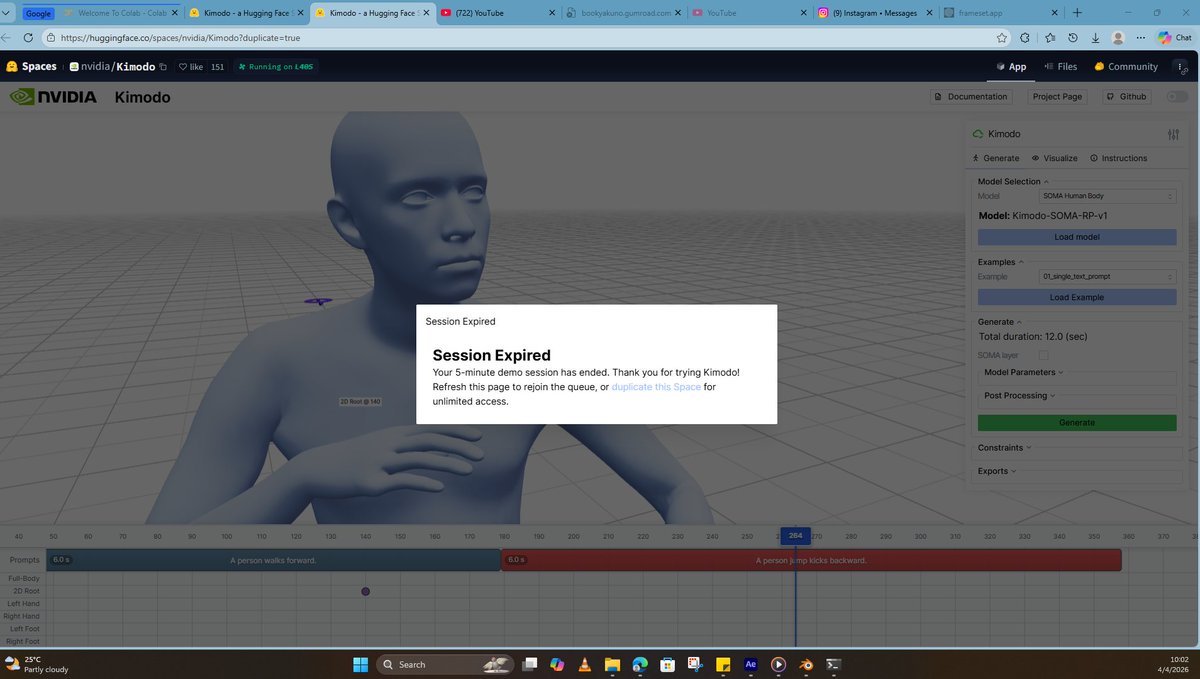Click the favorites star in address bar

[1002, 37]
